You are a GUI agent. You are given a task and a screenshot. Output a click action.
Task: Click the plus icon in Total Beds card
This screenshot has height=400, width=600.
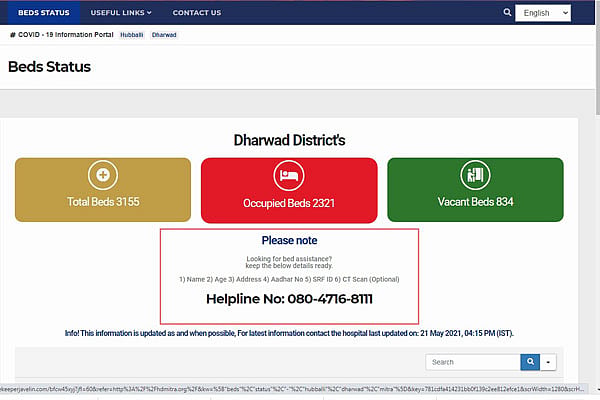pos(103,175)
